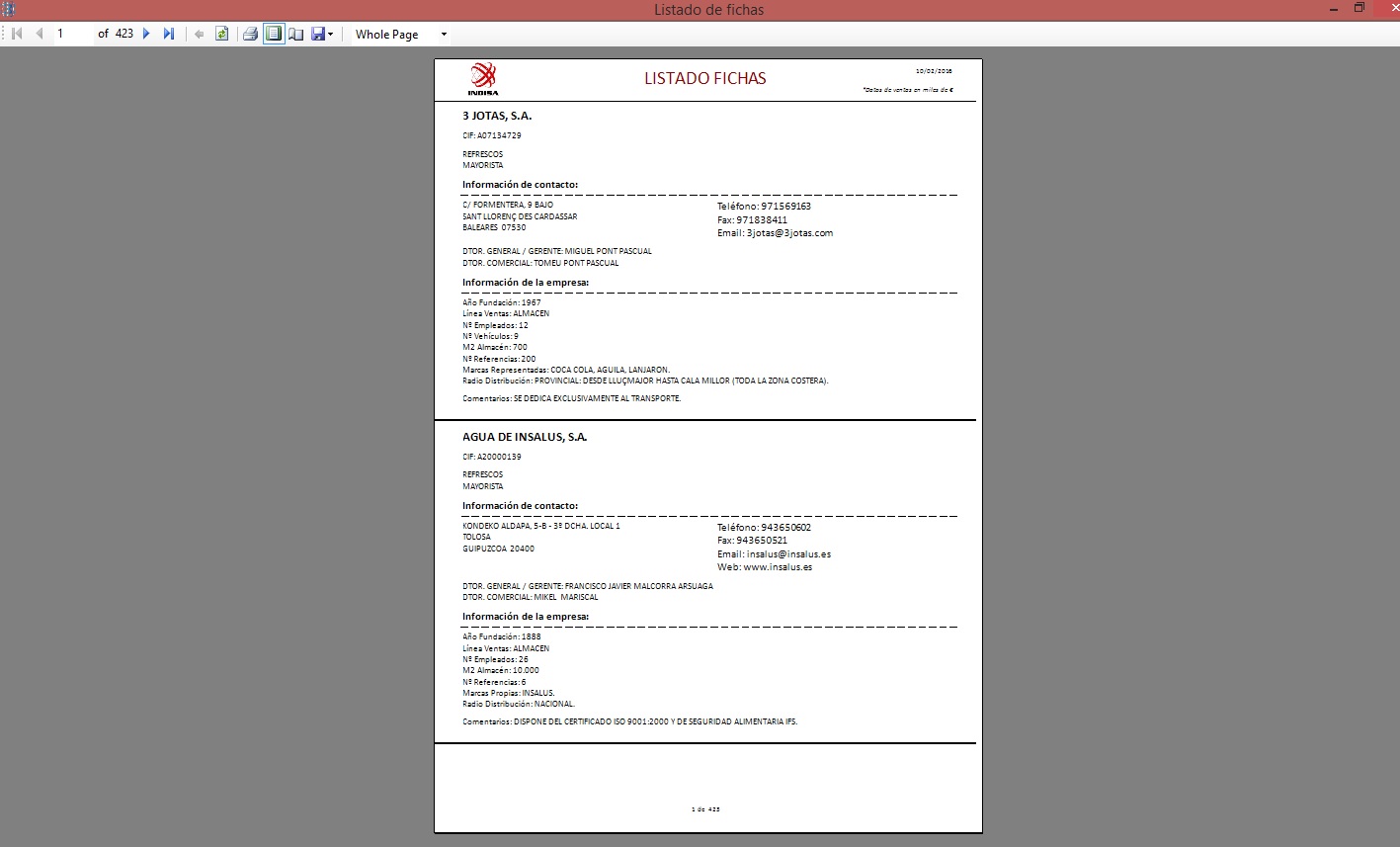Click the line M2 Almacén: 10.000
The height and width of the screenshot is (847, 1400).
[x=501, y=670]
